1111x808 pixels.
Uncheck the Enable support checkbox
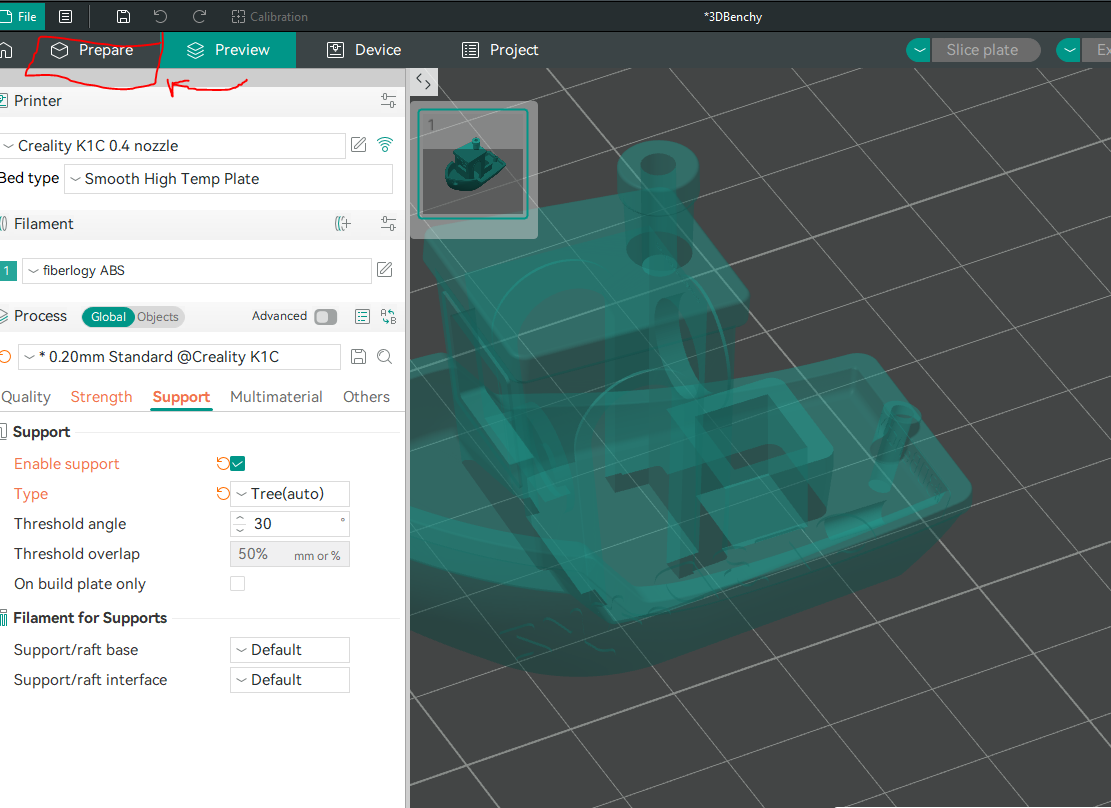pyautogui.click(x=237, y=464)
